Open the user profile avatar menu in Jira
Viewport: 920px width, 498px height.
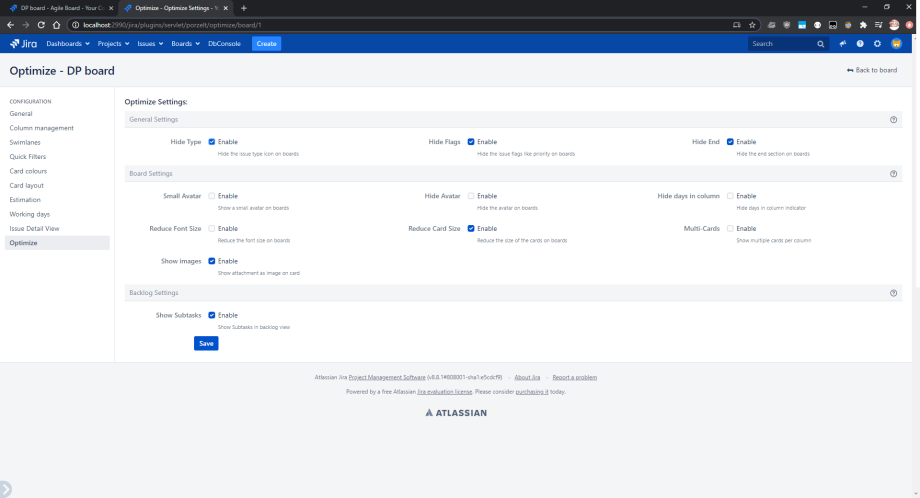point(896,43)
